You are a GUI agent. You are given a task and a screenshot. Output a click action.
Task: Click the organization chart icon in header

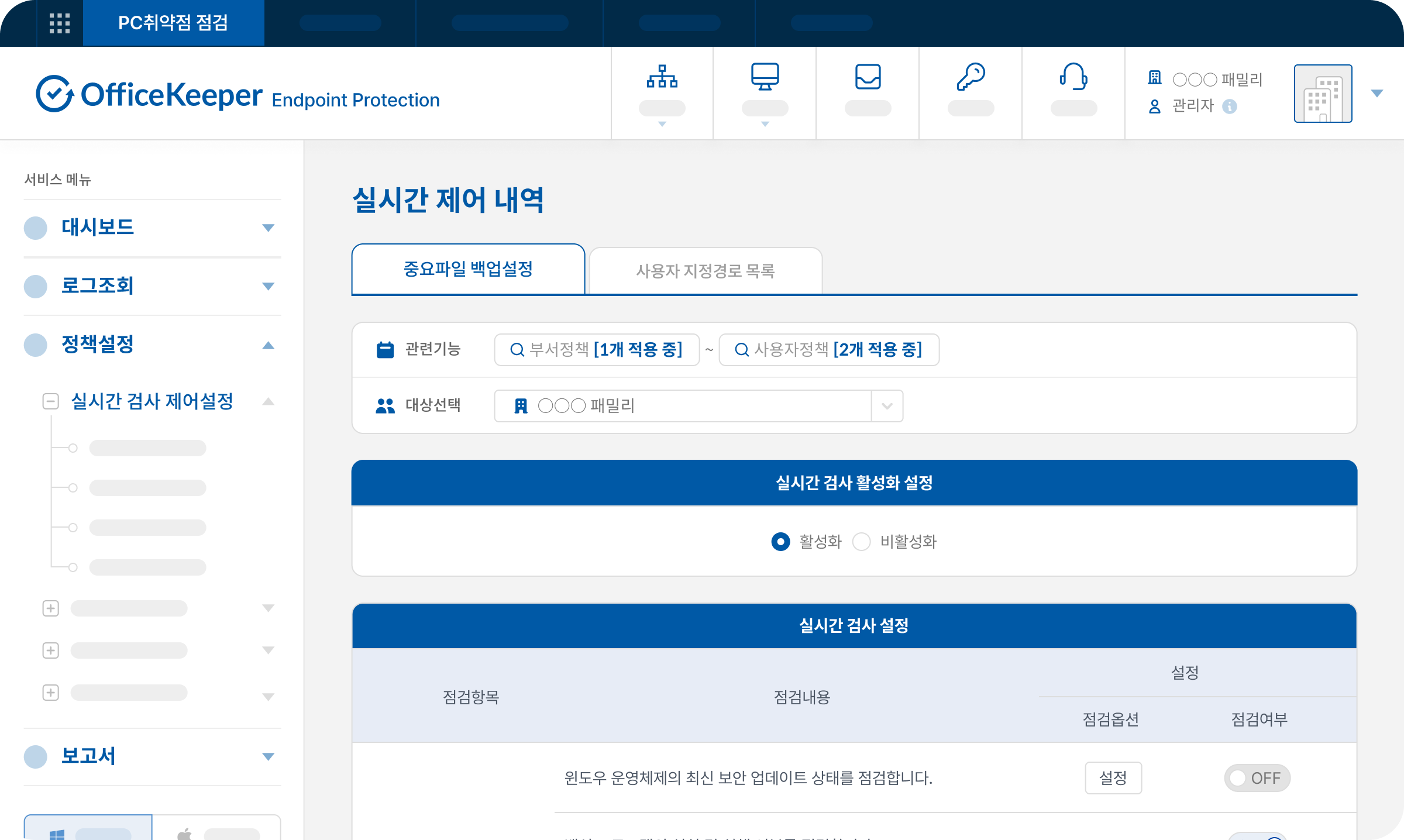coord(662,77)
